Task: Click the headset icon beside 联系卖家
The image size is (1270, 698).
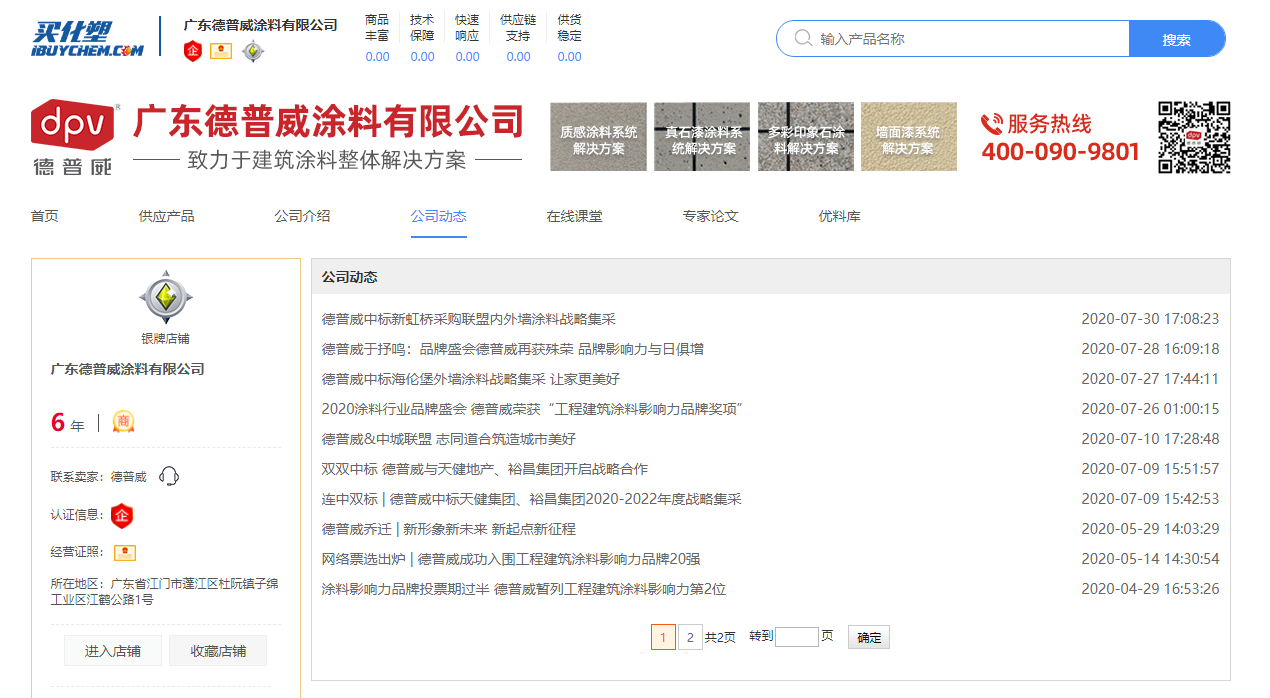Action: point(169,476)
